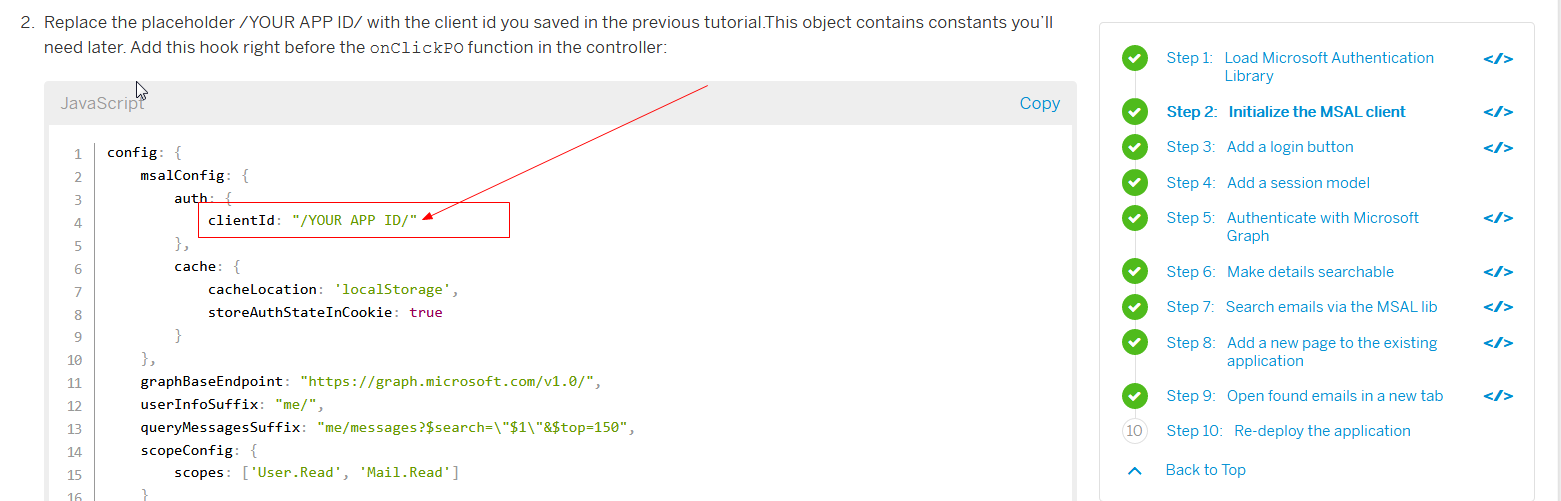
Task: Click the code icon beside Step 2
Action: click(x=1498, y=112)
